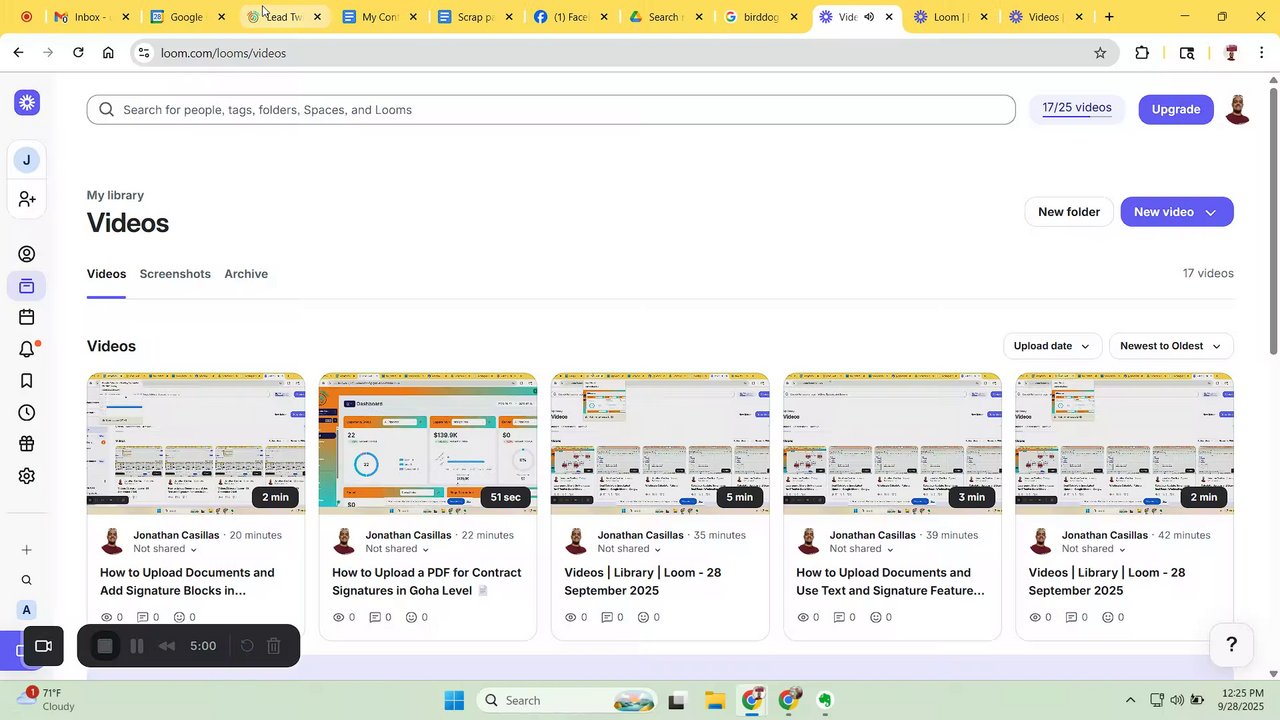Open the 51 sec video thumbnail

click(x=428, y=443)
